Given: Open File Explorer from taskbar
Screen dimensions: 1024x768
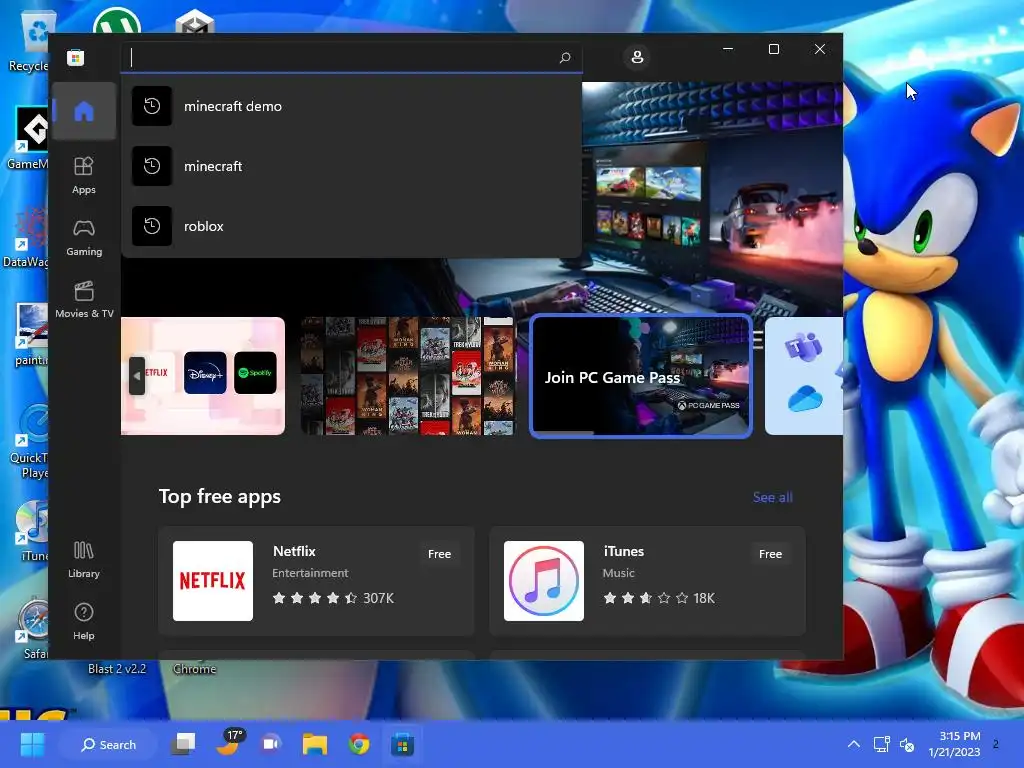Looking at the screenshot, I should 315,744.
